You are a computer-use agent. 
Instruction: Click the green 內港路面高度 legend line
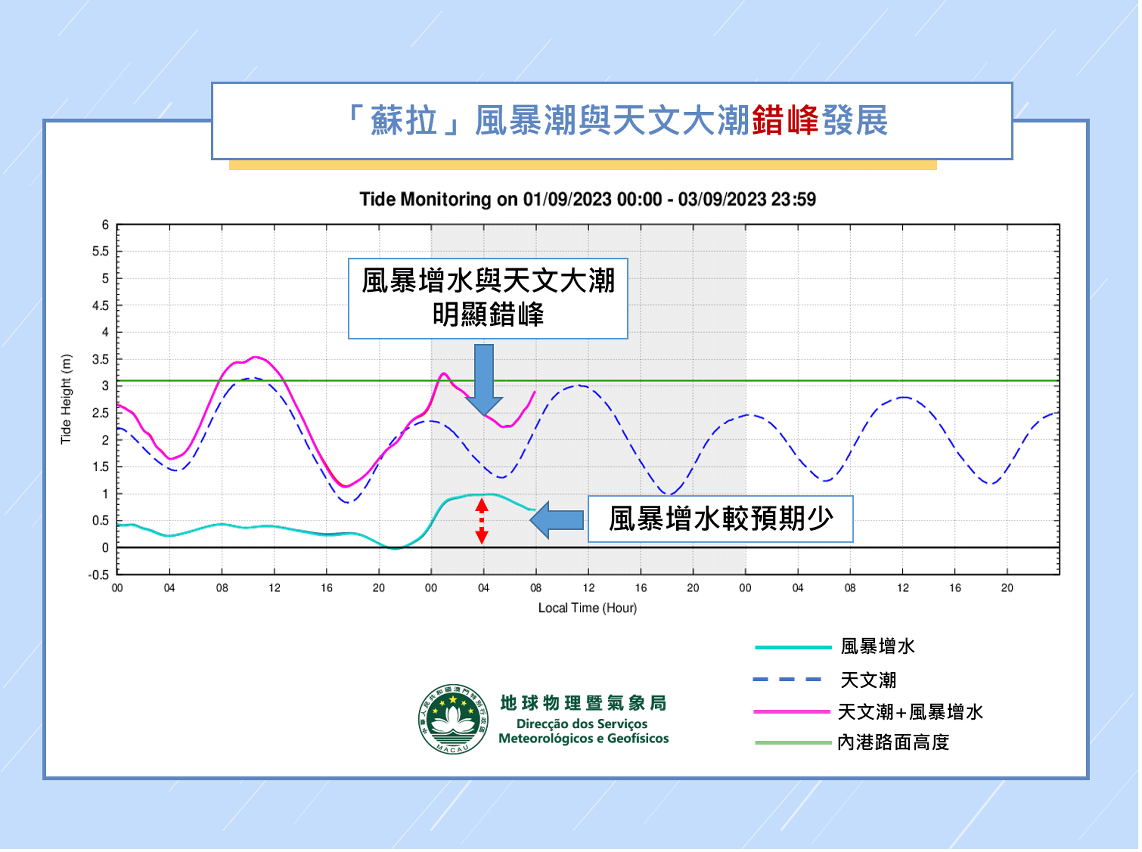[795, 745]
